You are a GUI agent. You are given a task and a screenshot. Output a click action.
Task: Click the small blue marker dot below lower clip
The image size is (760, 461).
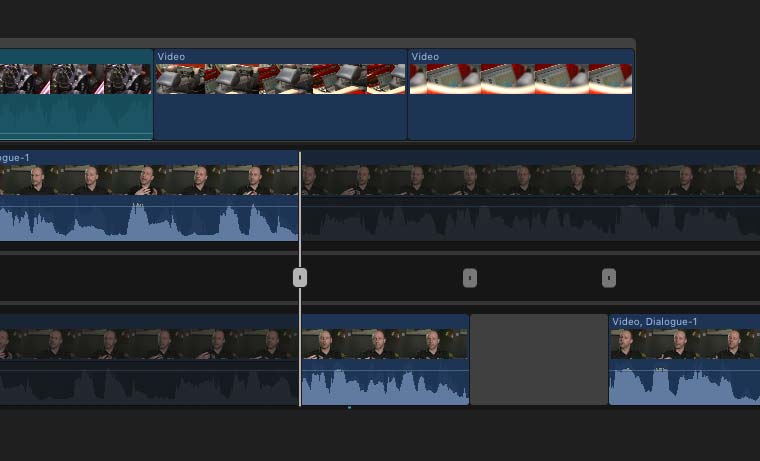pos(349,408)
